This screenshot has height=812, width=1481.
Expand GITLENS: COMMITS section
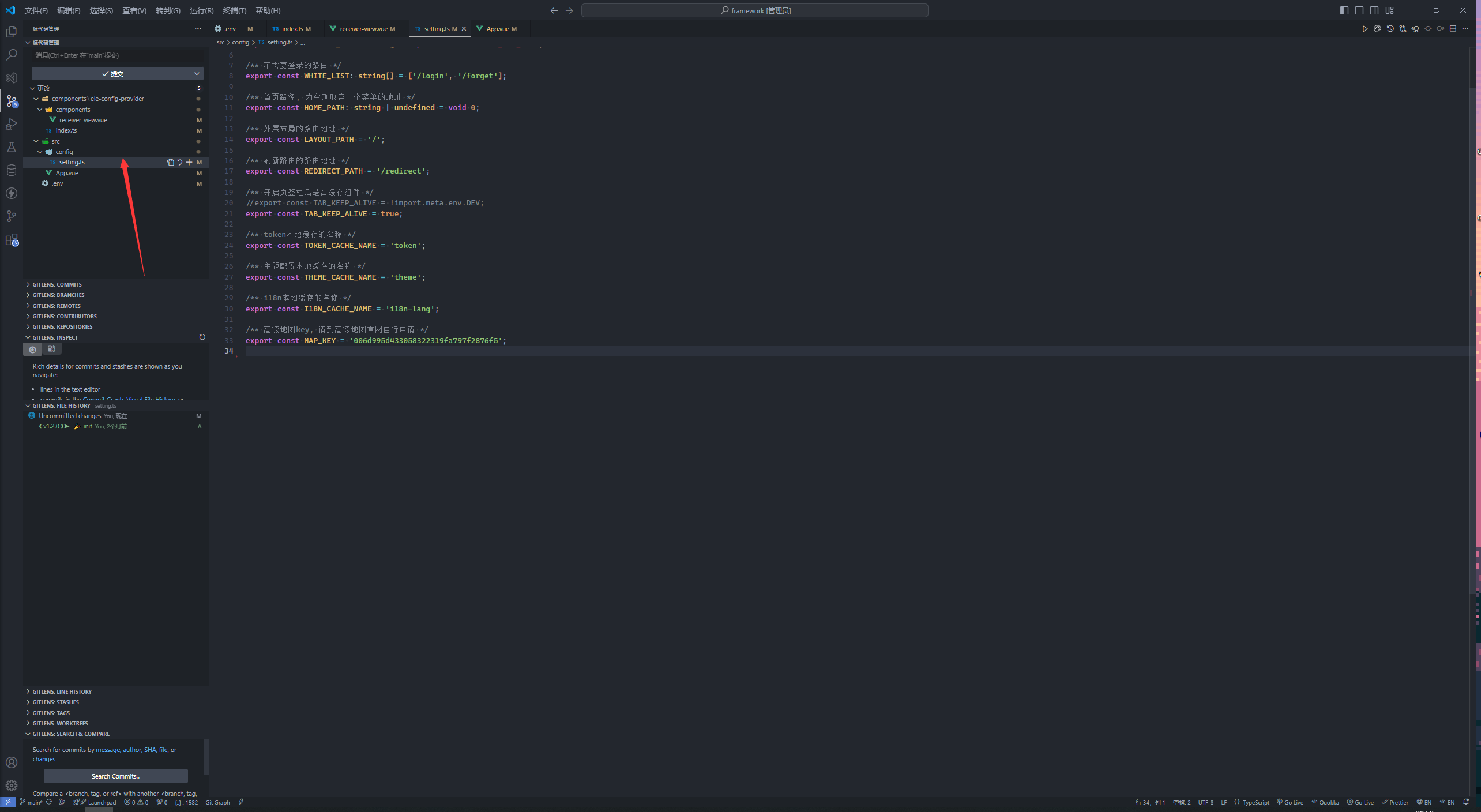coord(57,285)
